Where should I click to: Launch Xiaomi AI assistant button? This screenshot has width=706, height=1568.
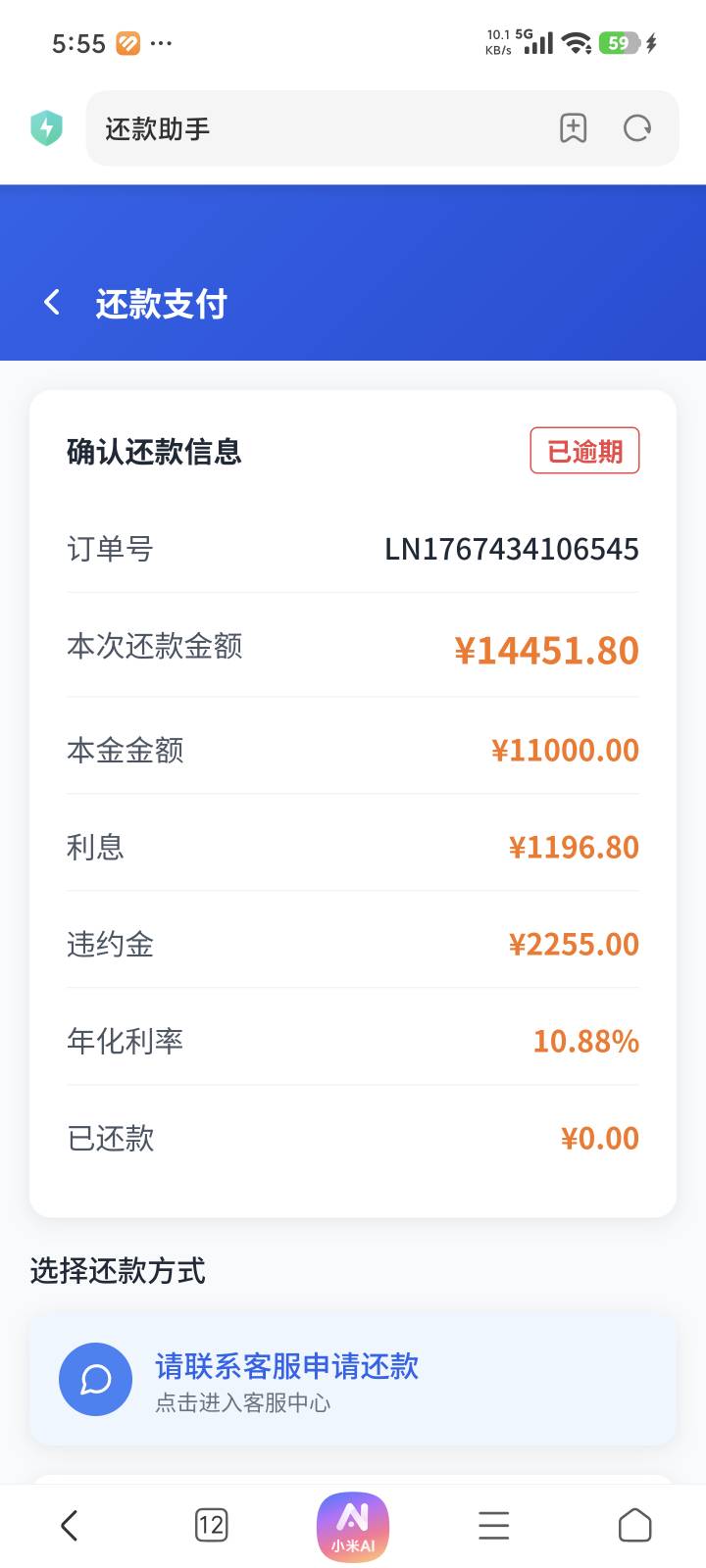tap(353, 1526)
